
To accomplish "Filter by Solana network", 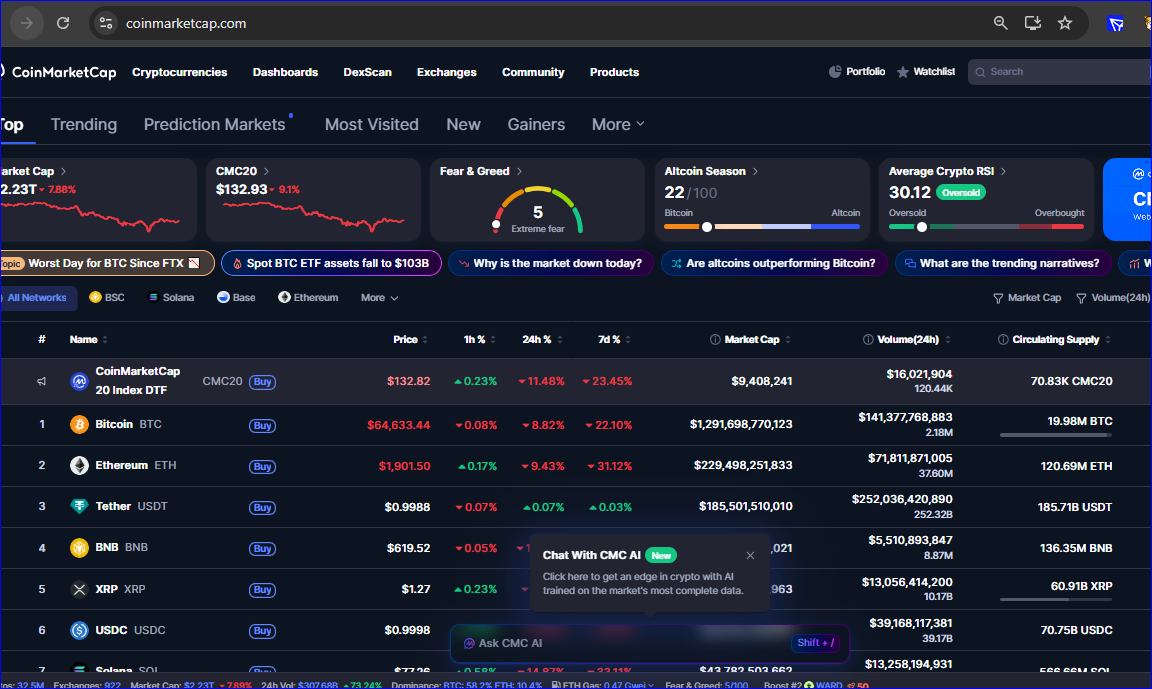I will pyautogui.click(x=171, y=297).
